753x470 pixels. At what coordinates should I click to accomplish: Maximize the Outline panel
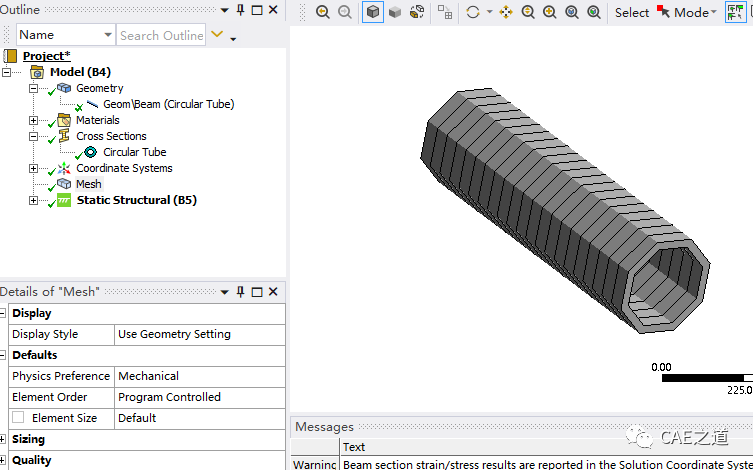click(x=257, y=10)
